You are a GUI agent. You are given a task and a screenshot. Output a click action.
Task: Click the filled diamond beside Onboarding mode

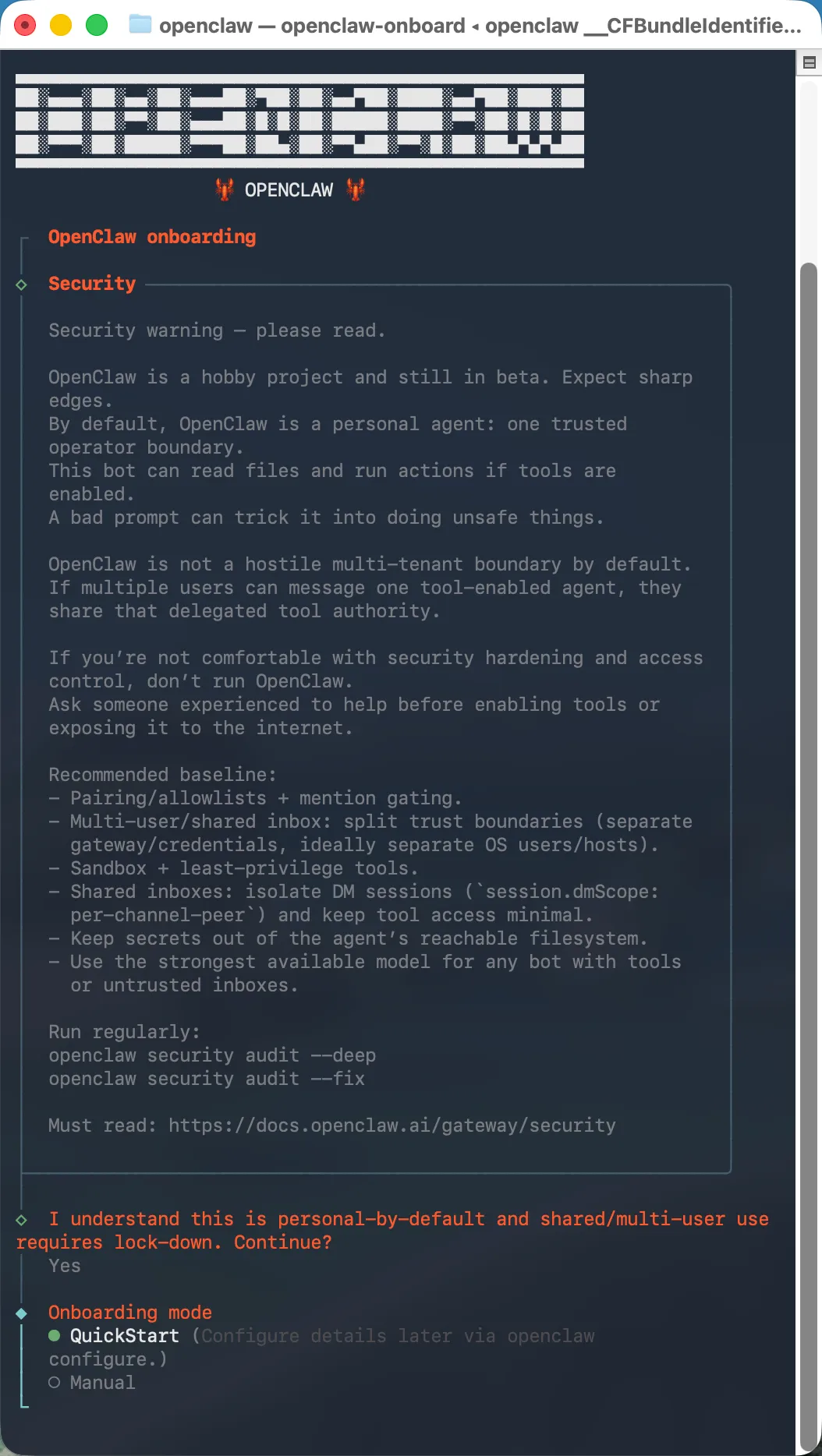22,1313
